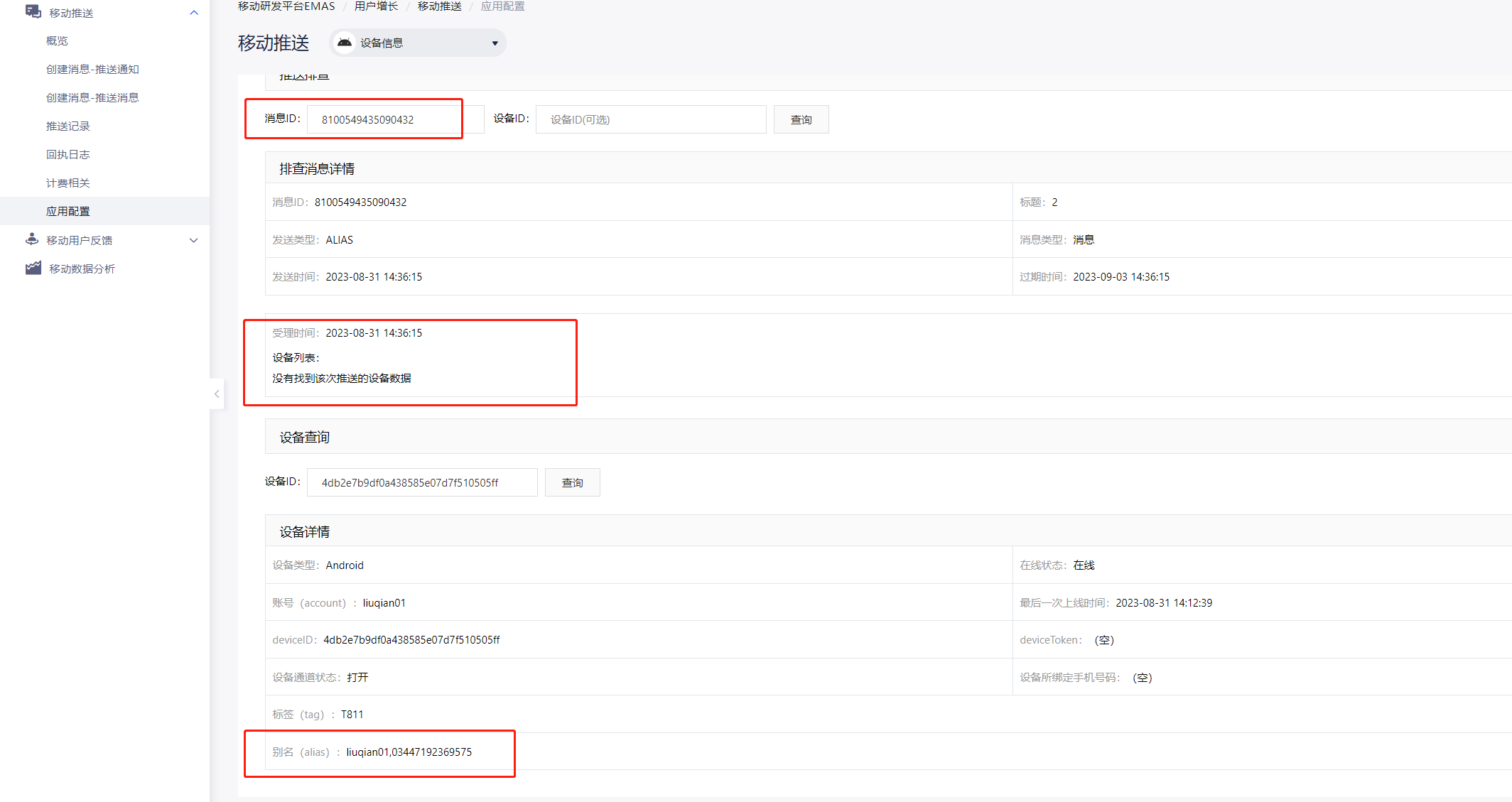The width and height of the screenshot is (1512, 802).
Task: Click the account value liuqian01
Action: (384, 602)
